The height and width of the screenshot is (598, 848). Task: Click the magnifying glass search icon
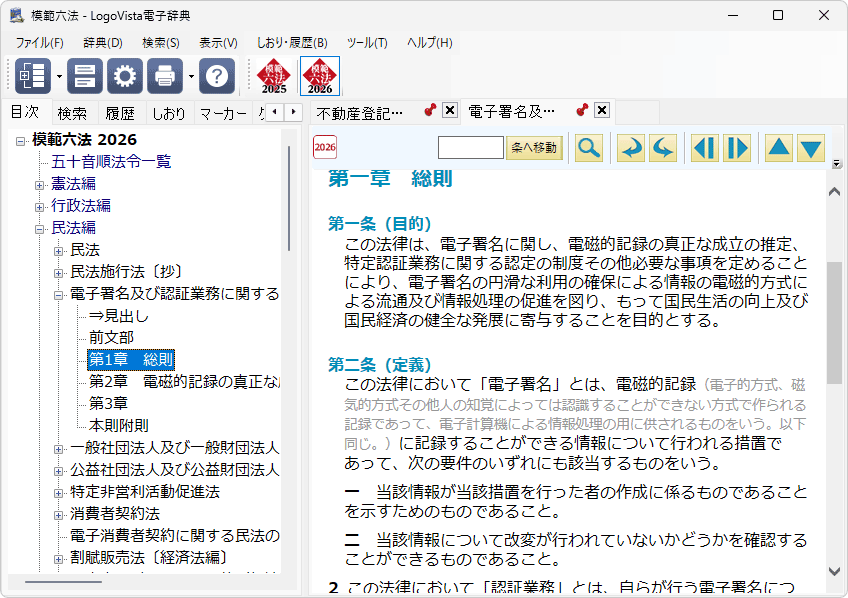(589, 148)
